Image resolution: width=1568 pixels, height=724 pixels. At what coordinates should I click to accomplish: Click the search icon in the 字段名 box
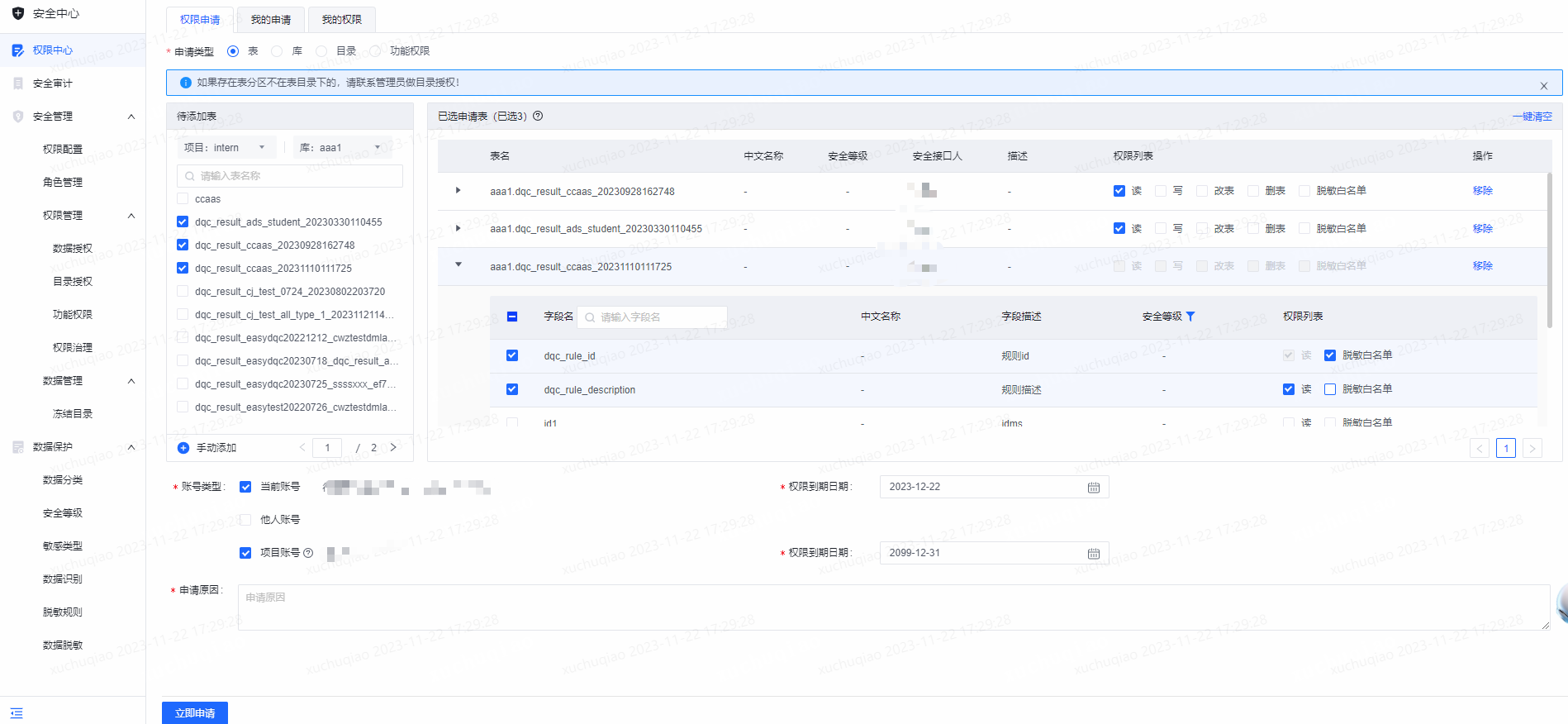590,317
